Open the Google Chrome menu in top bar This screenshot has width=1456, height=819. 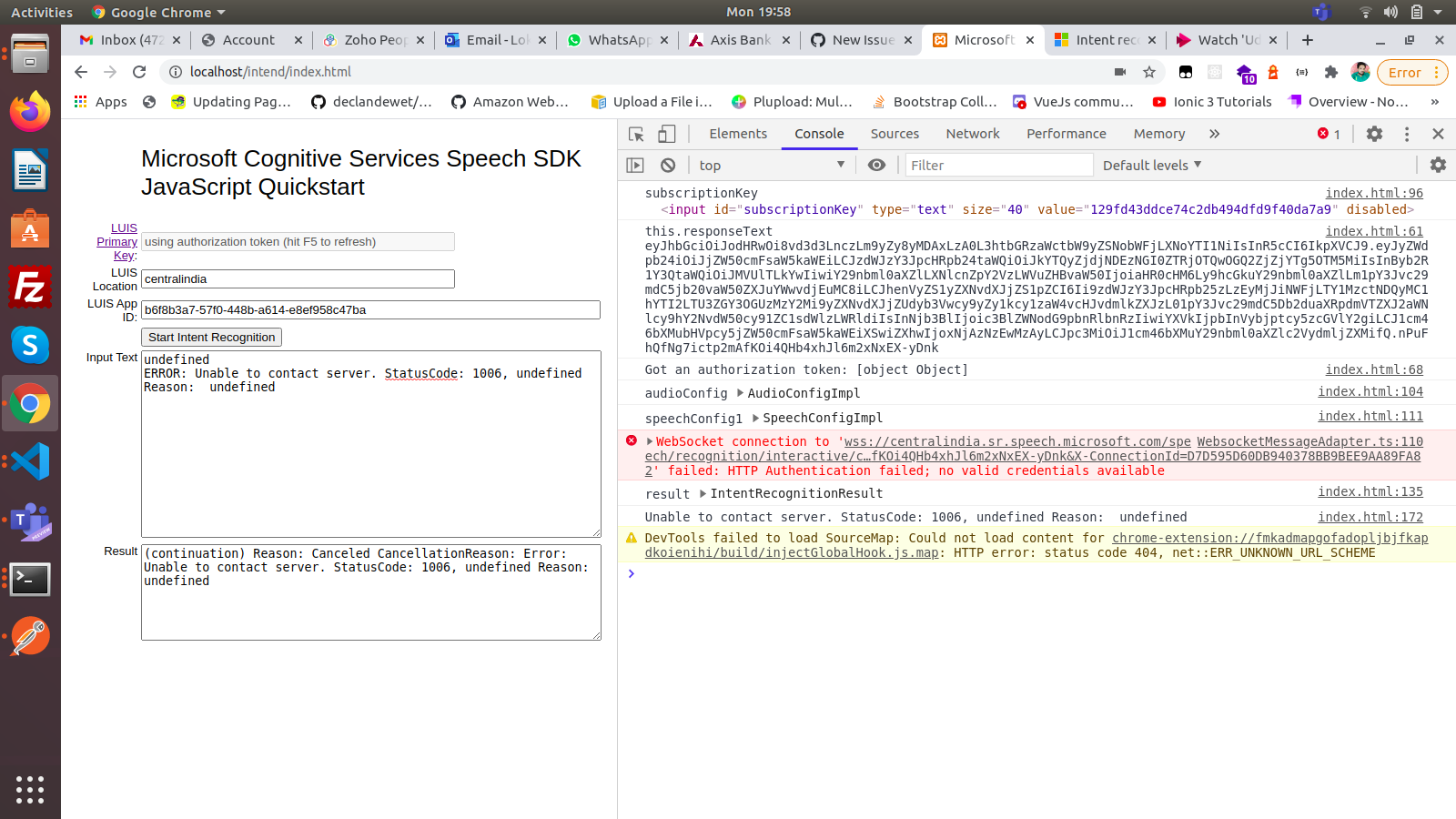pyautogui.click(x=158, y=12)
